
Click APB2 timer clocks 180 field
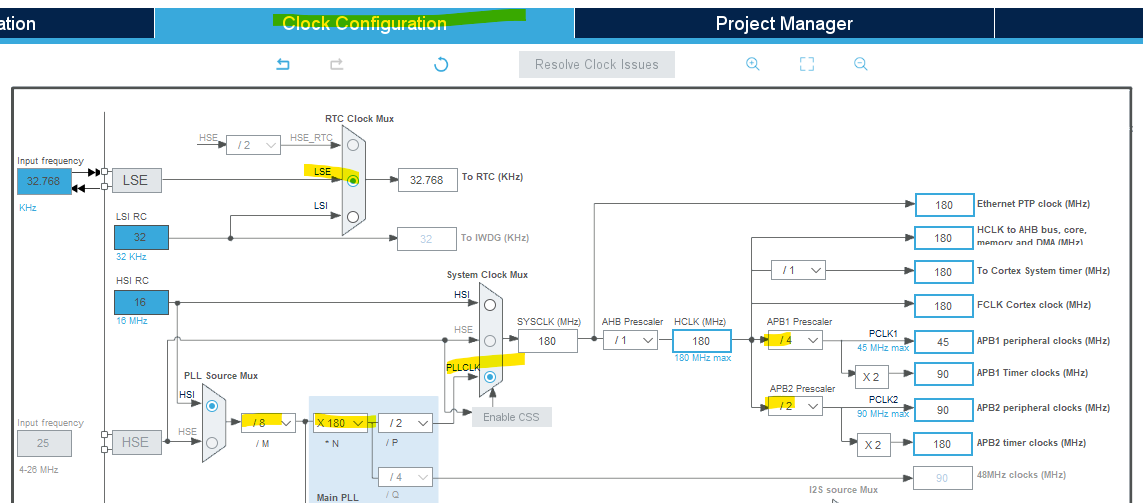pos(944,444)
